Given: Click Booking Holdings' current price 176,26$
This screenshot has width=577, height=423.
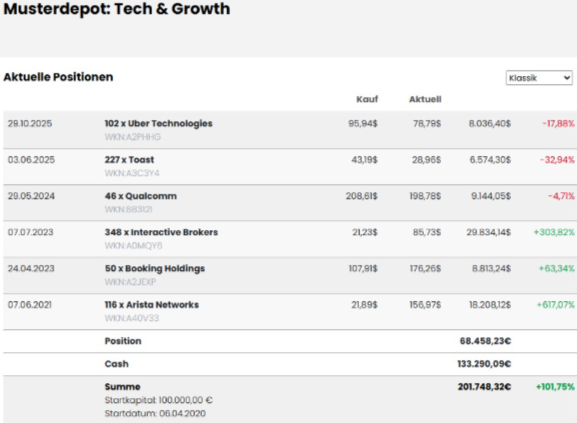Looking at the screenshot, I should 425,268.
